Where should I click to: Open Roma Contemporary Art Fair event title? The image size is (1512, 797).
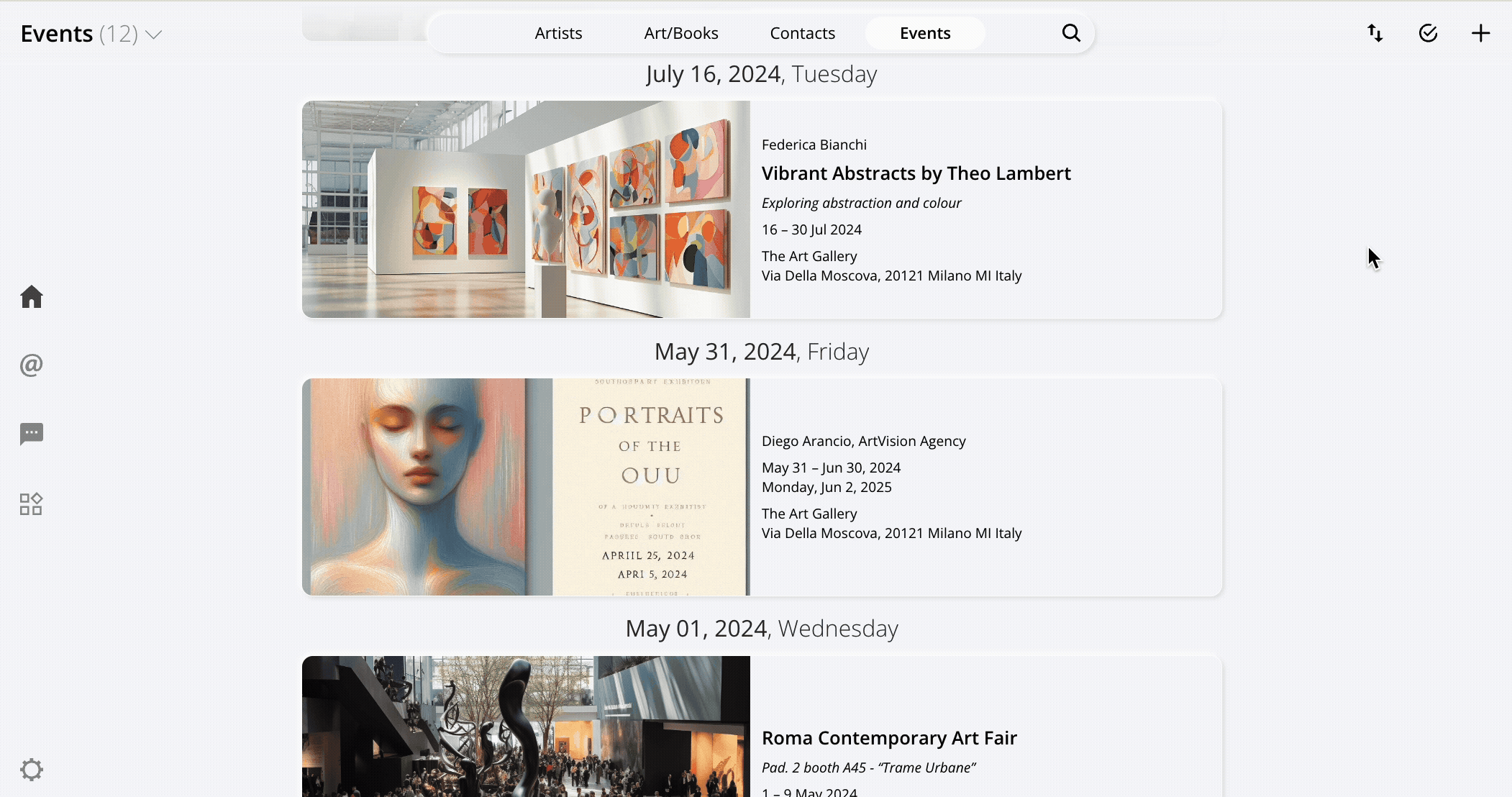889,738
